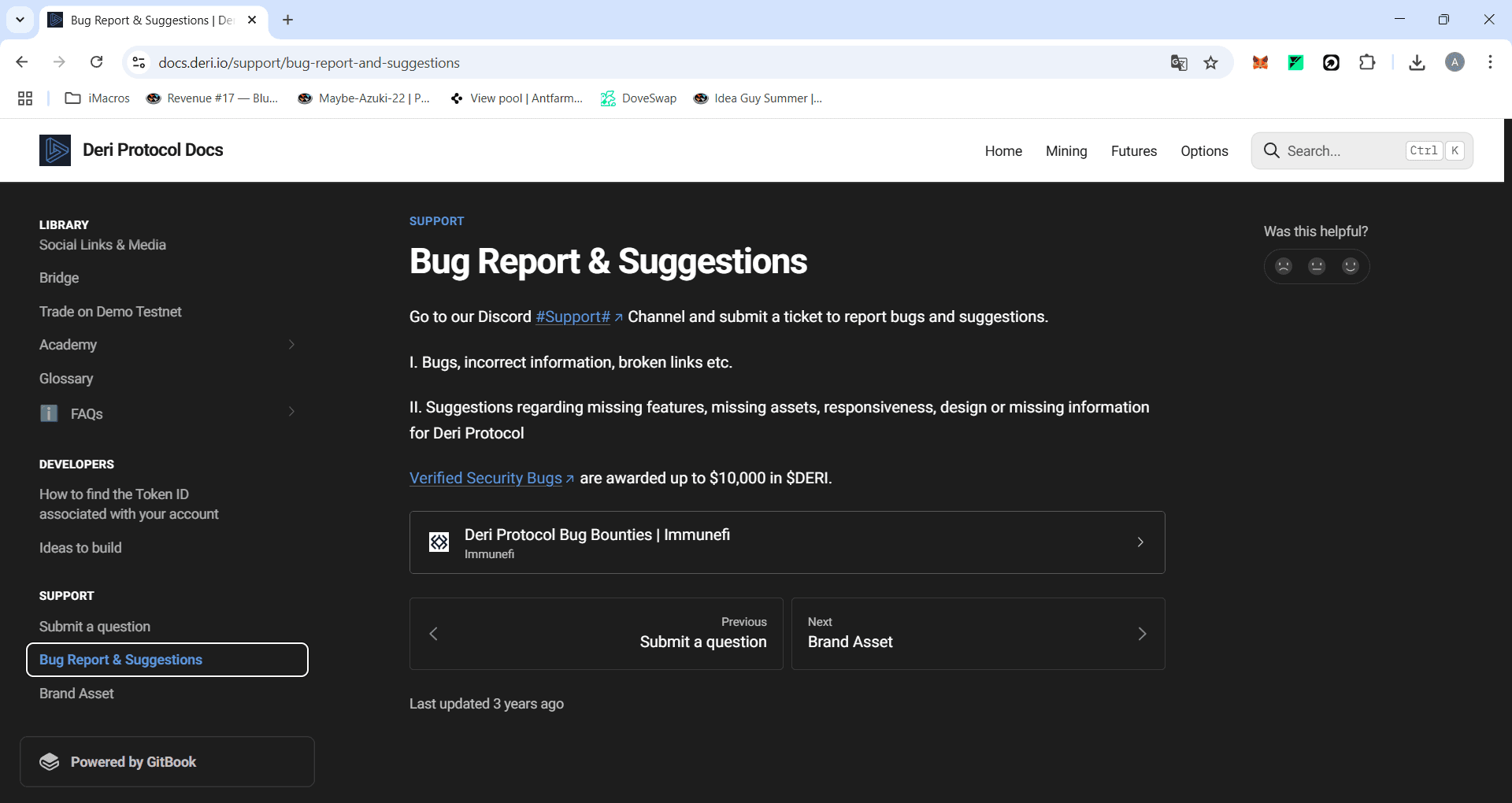The image size is (1512, 803).
Task: Expand the FAQs sidebar section
Action: click(291, 412)
